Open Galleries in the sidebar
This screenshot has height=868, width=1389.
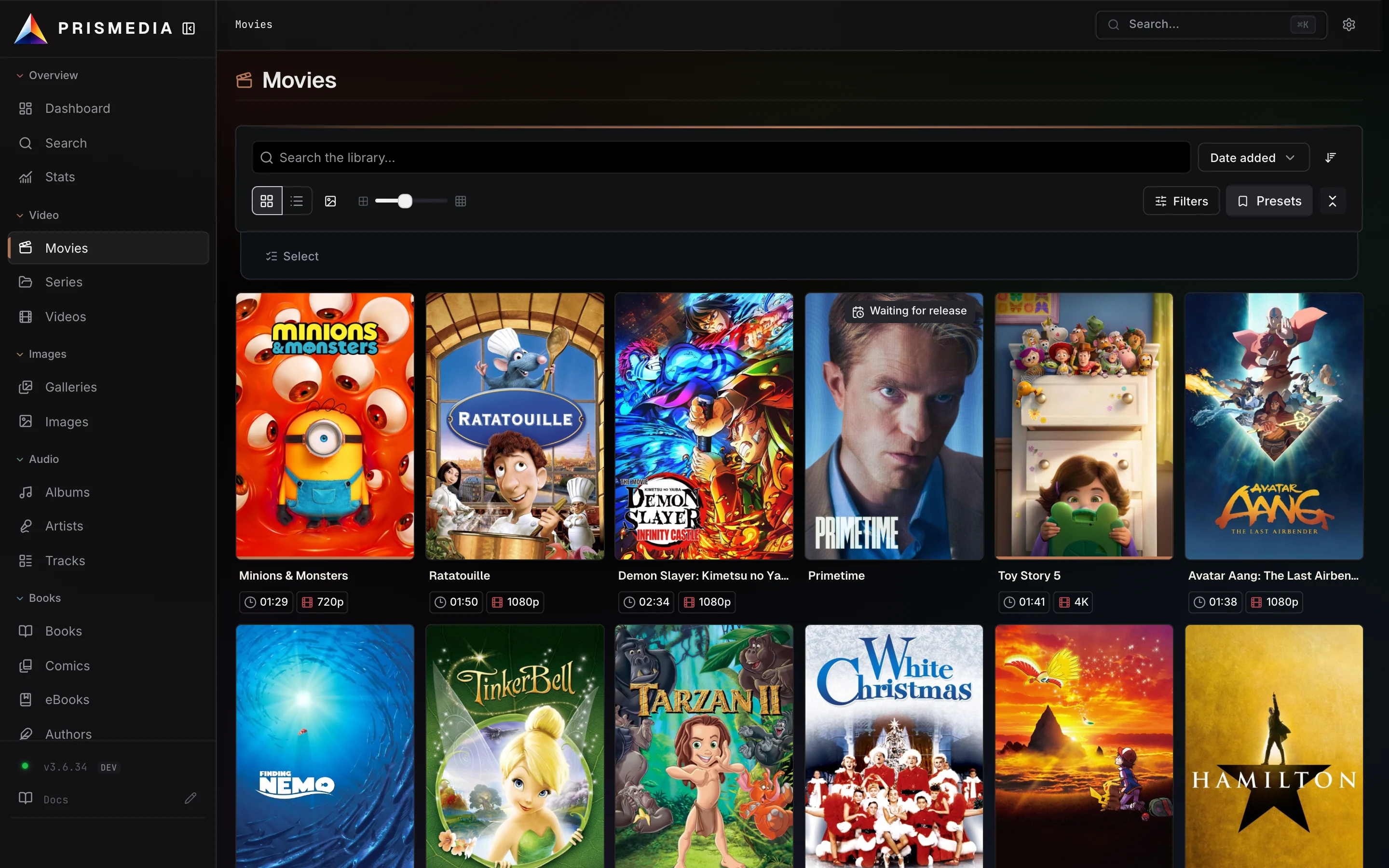(109, 387)
